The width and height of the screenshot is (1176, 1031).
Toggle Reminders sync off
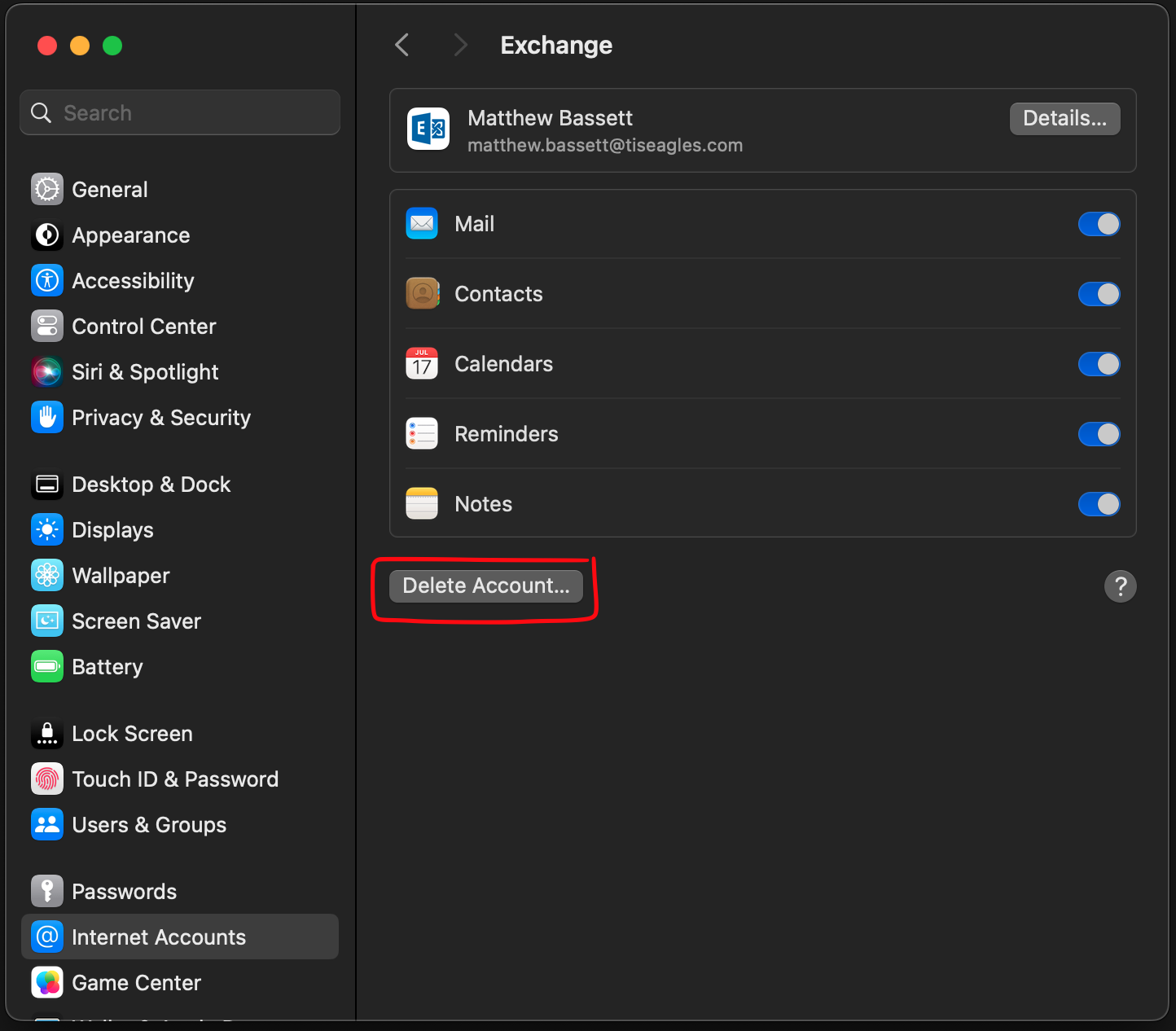tap(1099, 434)
